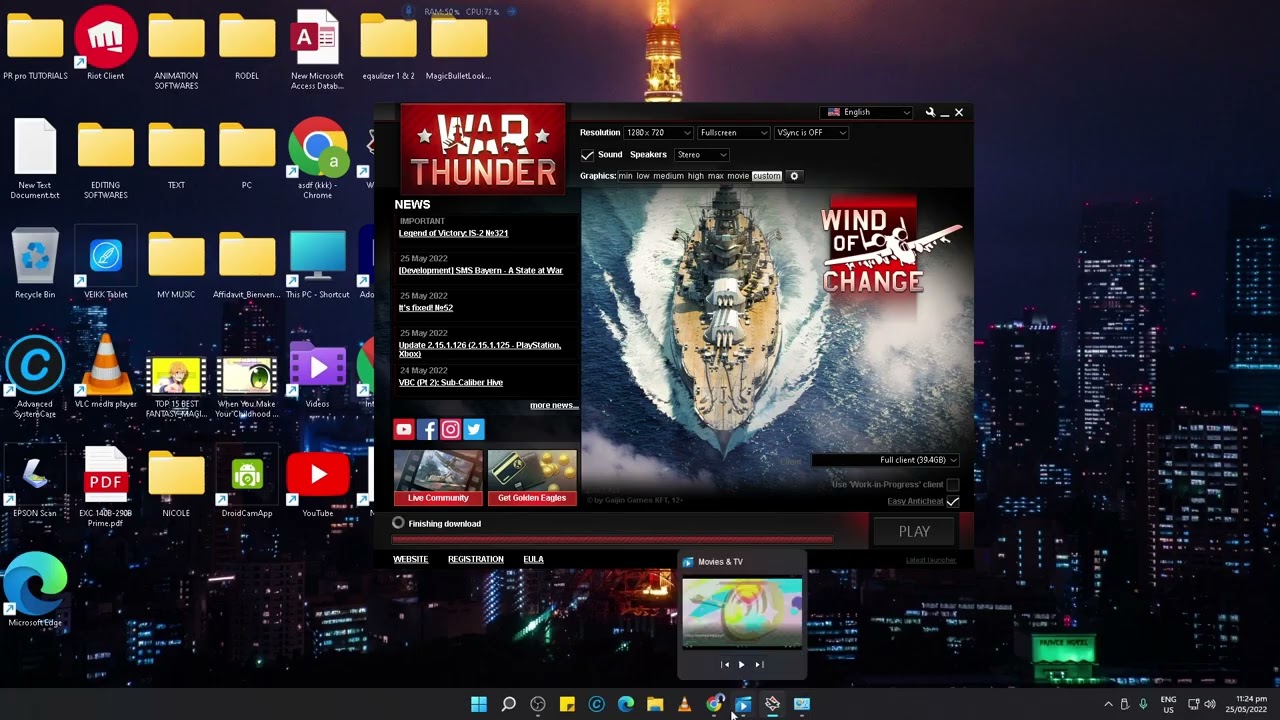Open the Microsoft Edge desktop icon
Image resolution: width=1280 pixels, height=720 pixels.
point(35,590)
